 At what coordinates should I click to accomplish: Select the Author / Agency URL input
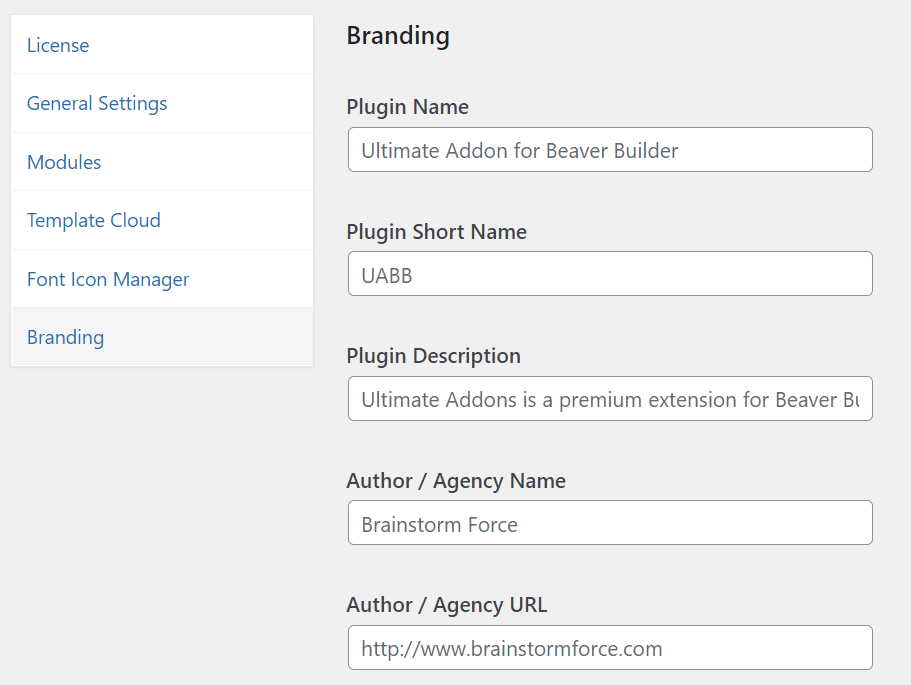point(609,647)
